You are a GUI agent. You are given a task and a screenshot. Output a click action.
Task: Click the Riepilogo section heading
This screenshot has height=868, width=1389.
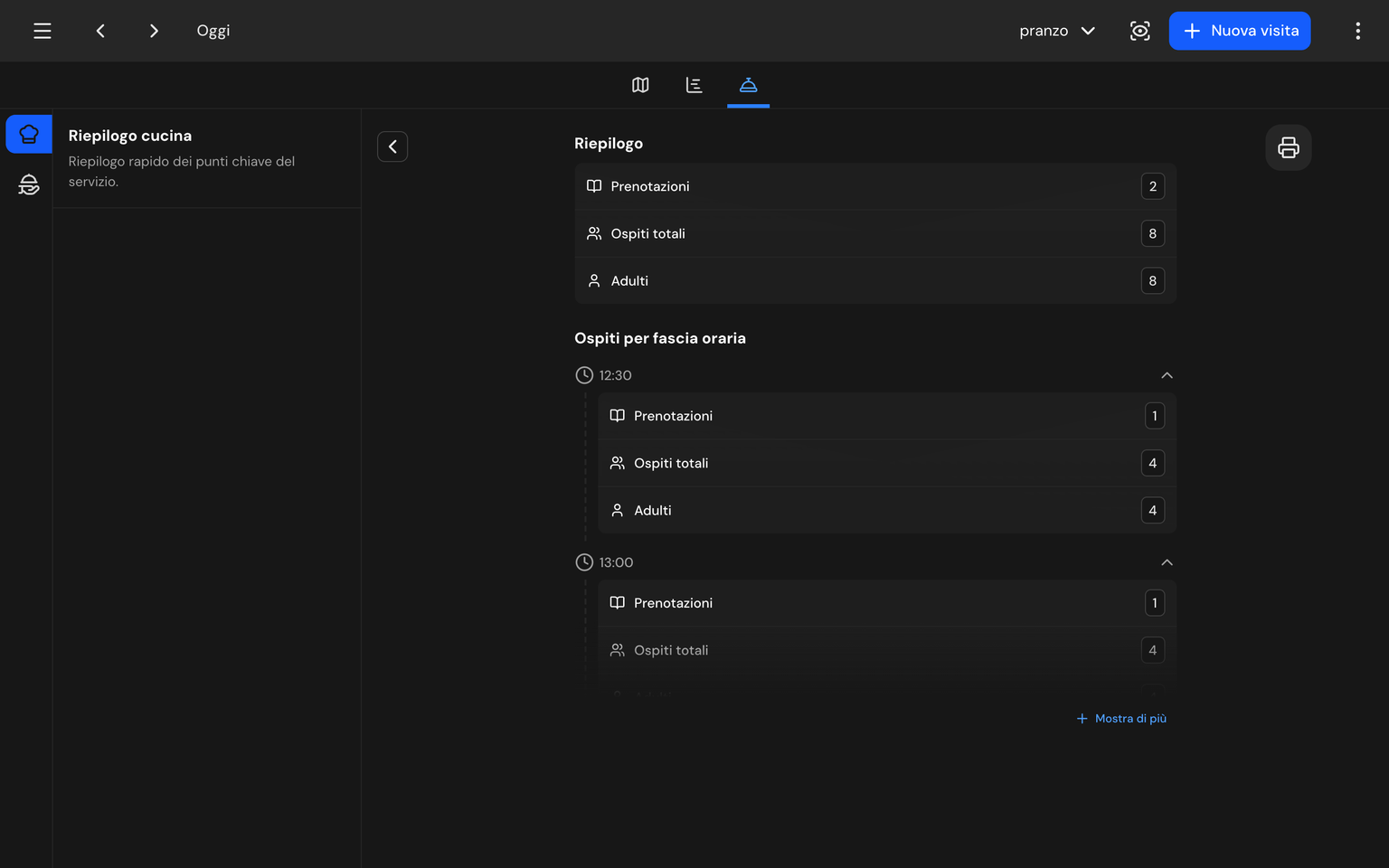point(609,144)
